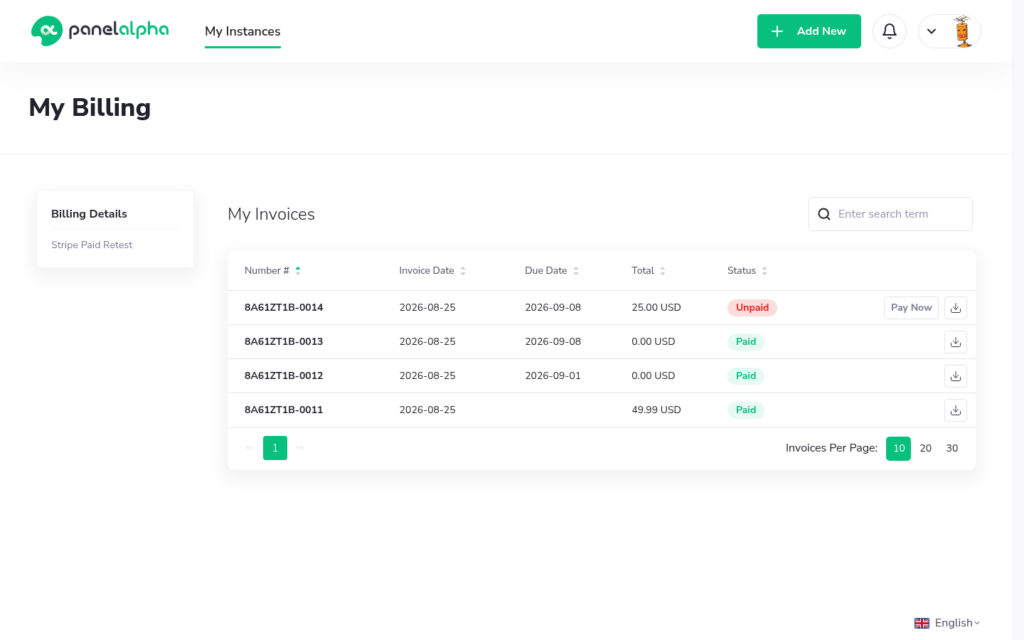The image size is (1024, 640).
Task: Click the My Billing page title
Action: coord(89,108)
